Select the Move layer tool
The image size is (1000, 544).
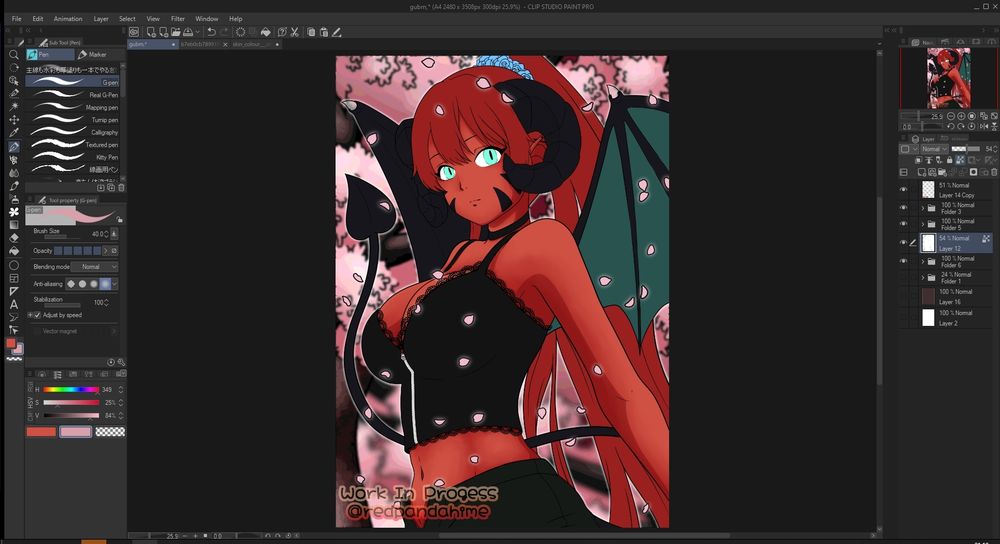[13, 120]
